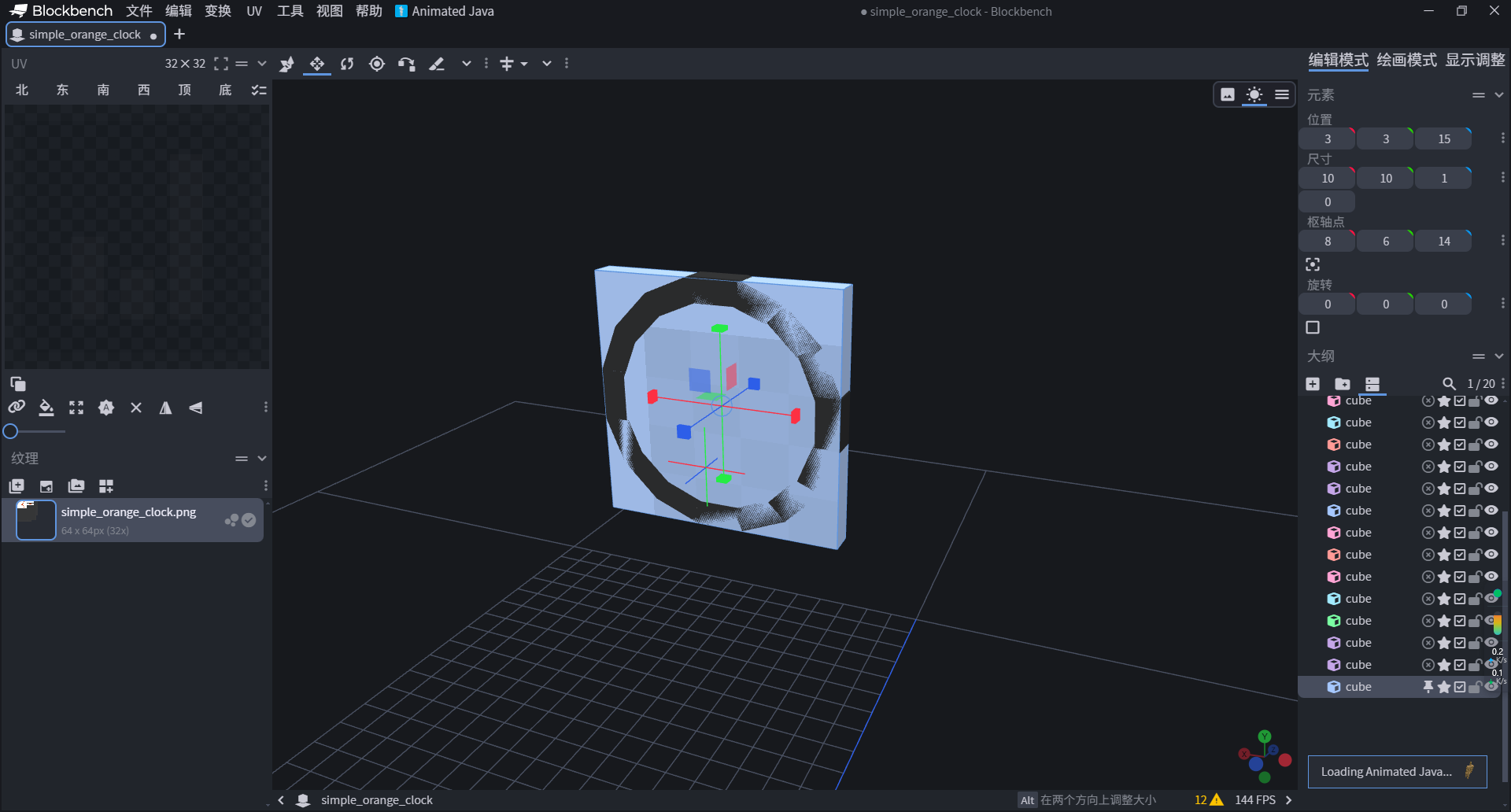Select the Pivot tool icon
The image size is (1511, 812).
[x=377, y=64]
